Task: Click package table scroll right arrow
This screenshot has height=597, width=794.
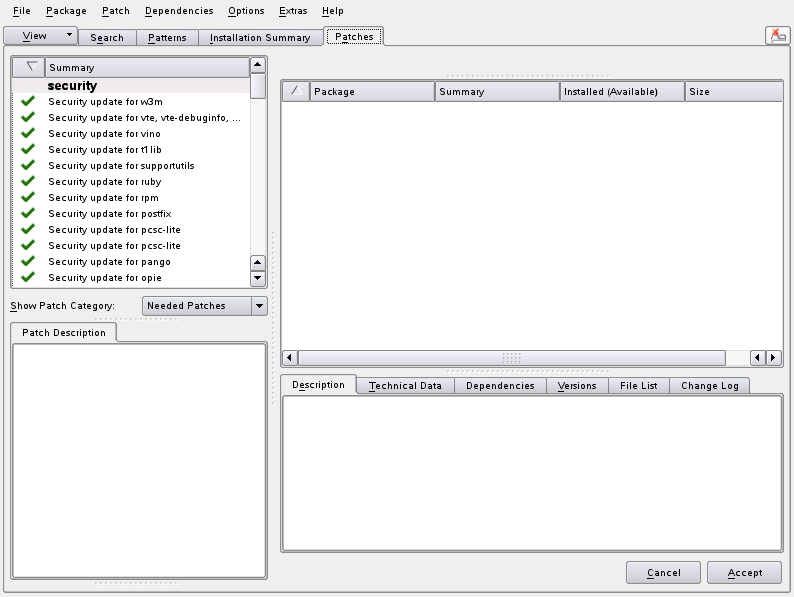Action: pos(773,358)
